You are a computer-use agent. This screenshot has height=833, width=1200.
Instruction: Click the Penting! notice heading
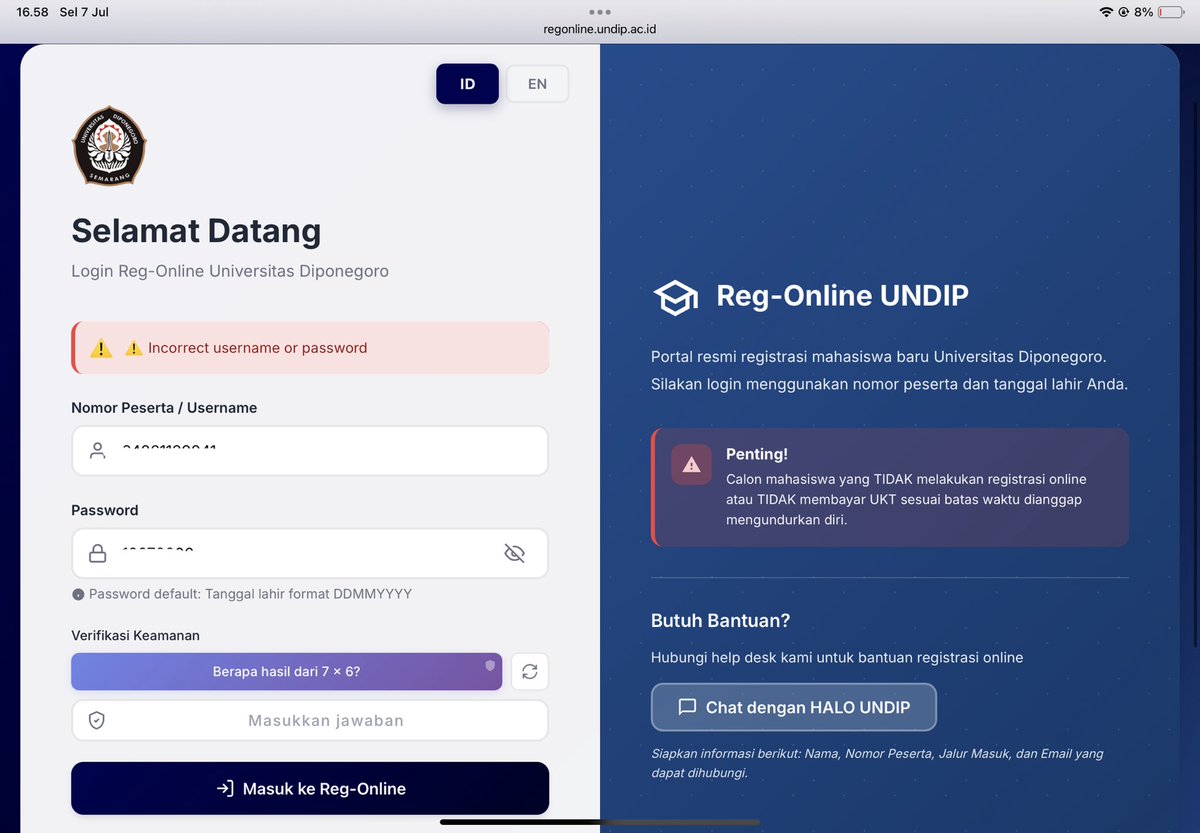coord(757,454)
